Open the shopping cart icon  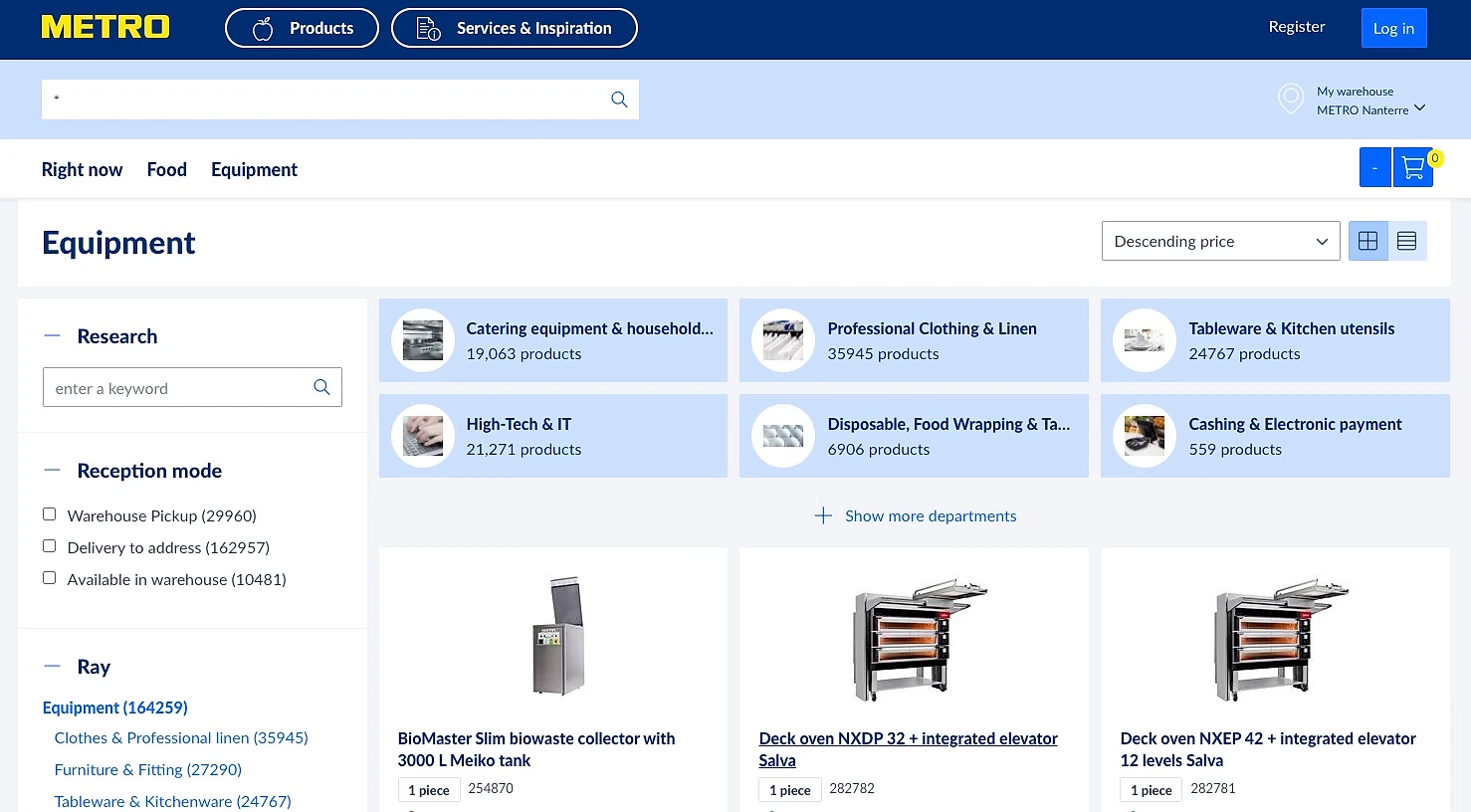(1412, 167)
